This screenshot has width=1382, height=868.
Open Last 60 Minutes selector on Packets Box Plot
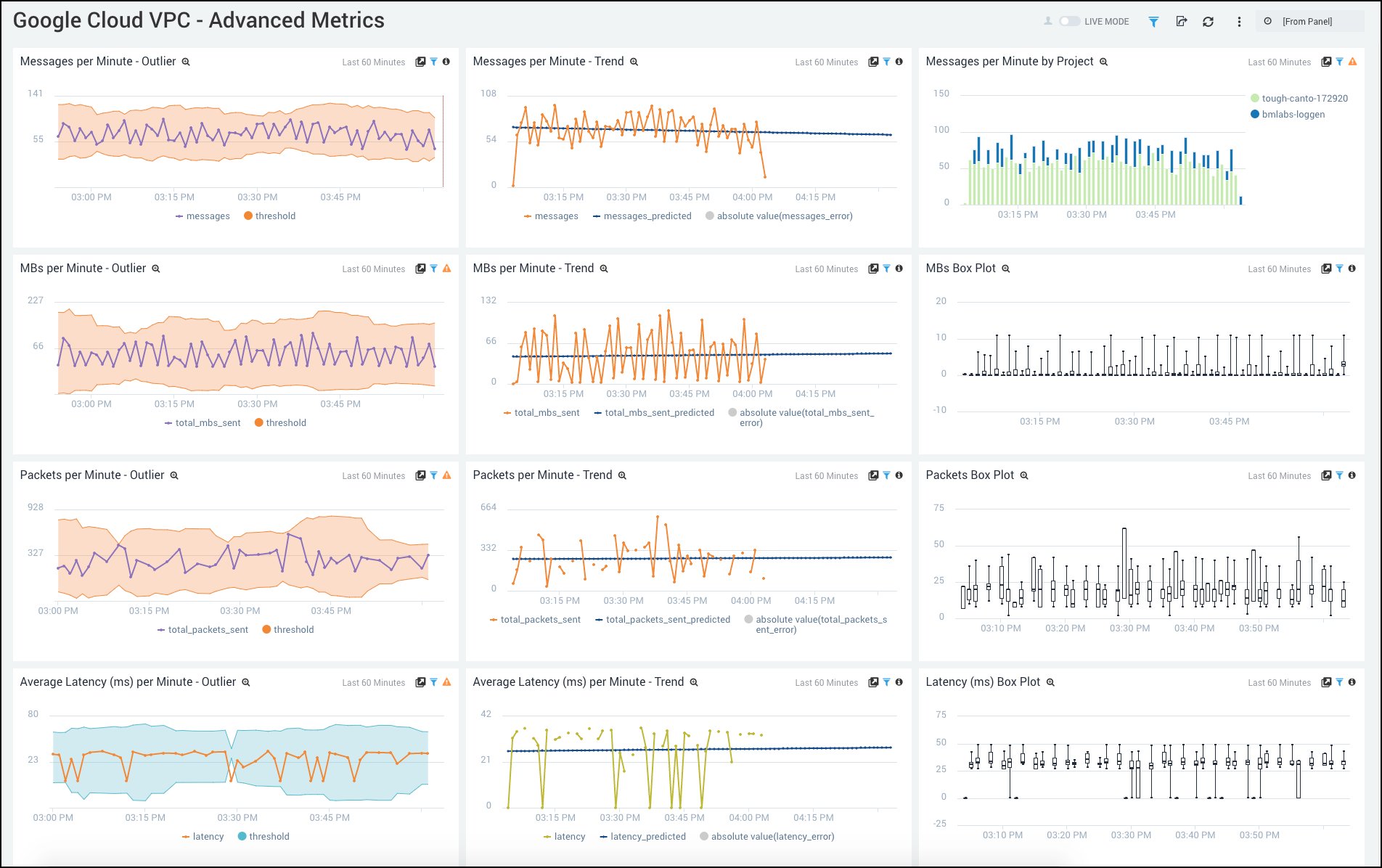tap(1279, 475)
